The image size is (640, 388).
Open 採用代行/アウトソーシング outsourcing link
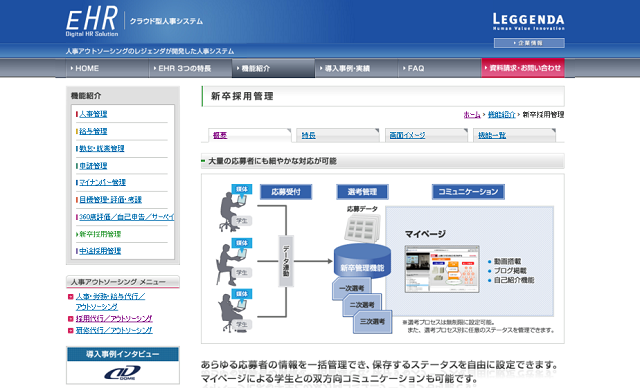coord(114,319)
